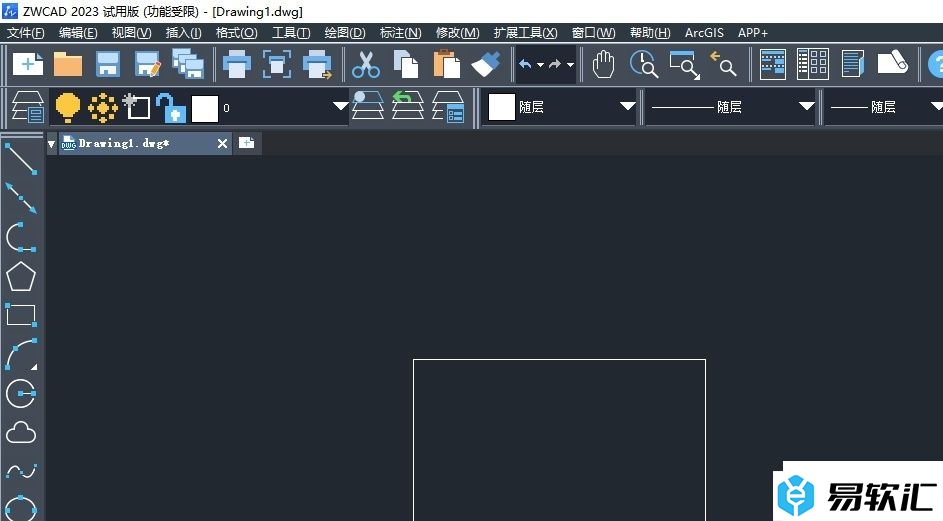This screenshot has width=943, height=521.
Task: Save the current drawing
Action: click(x=108, y=64)
